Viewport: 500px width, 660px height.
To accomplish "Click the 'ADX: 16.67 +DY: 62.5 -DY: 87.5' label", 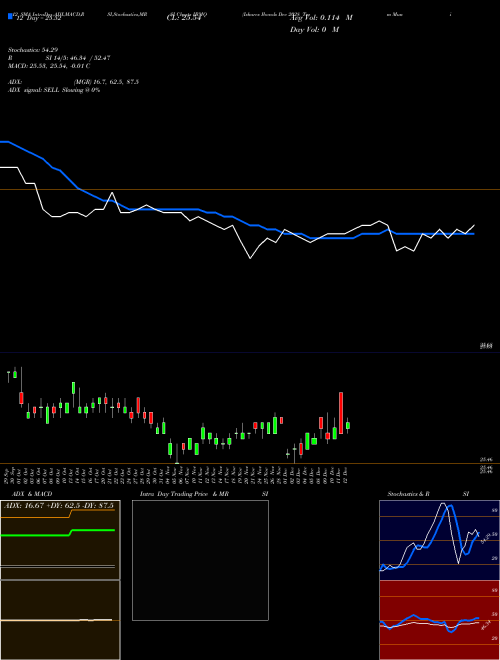I will point(59,506).
